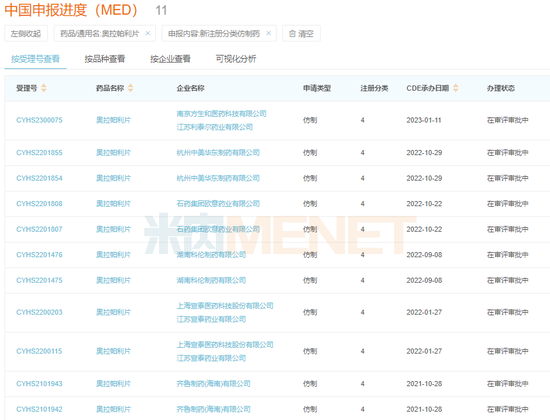Open acceptance number CYHS2200115

click(x=39, y=351)
